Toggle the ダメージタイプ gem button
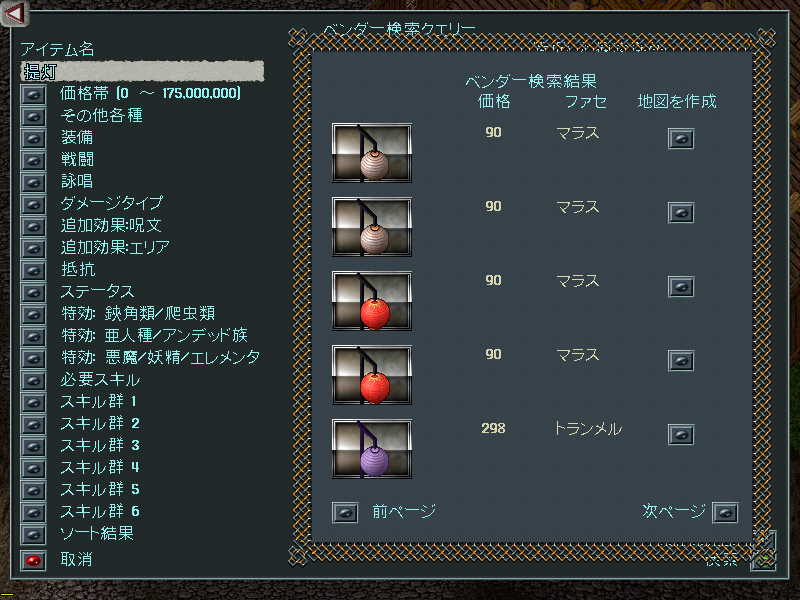Image resolution: width=800 pixels, height=600 pixels. pyautogui.click(x=33, y=205)
